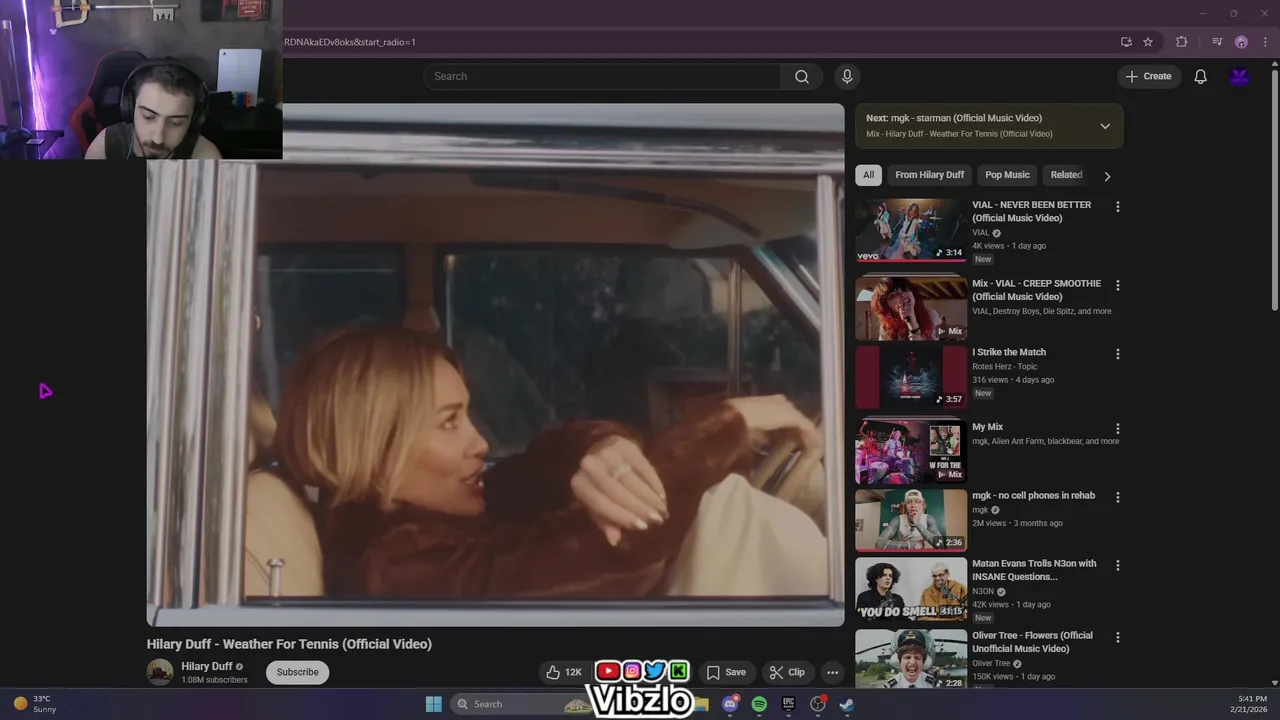Open the YouTube account avatar menu
This screenshot has height=720, width=1280.
click(x=1240, y=77)
